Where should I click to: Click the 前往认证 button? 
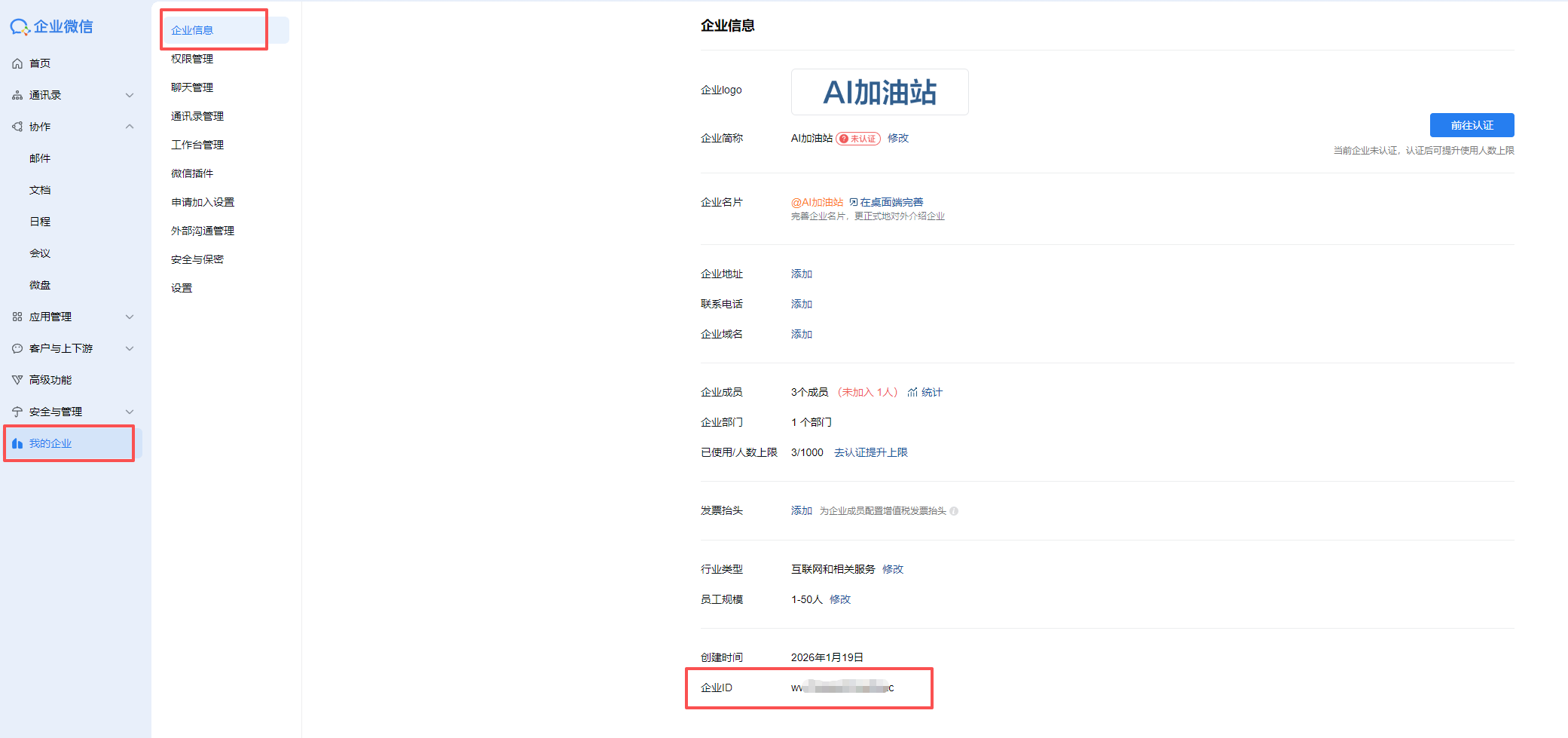pos(1472,125)
